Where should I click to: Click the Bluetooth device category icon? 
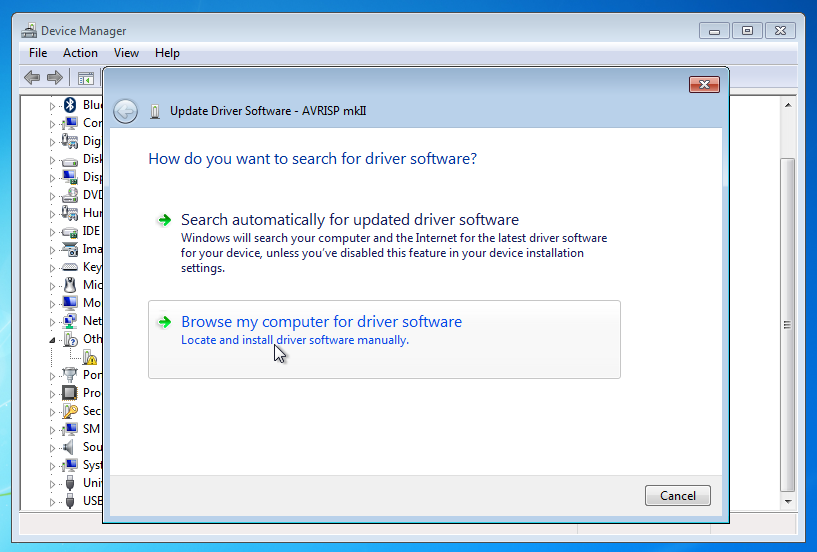pyautogui.click(x=70, y=105)
